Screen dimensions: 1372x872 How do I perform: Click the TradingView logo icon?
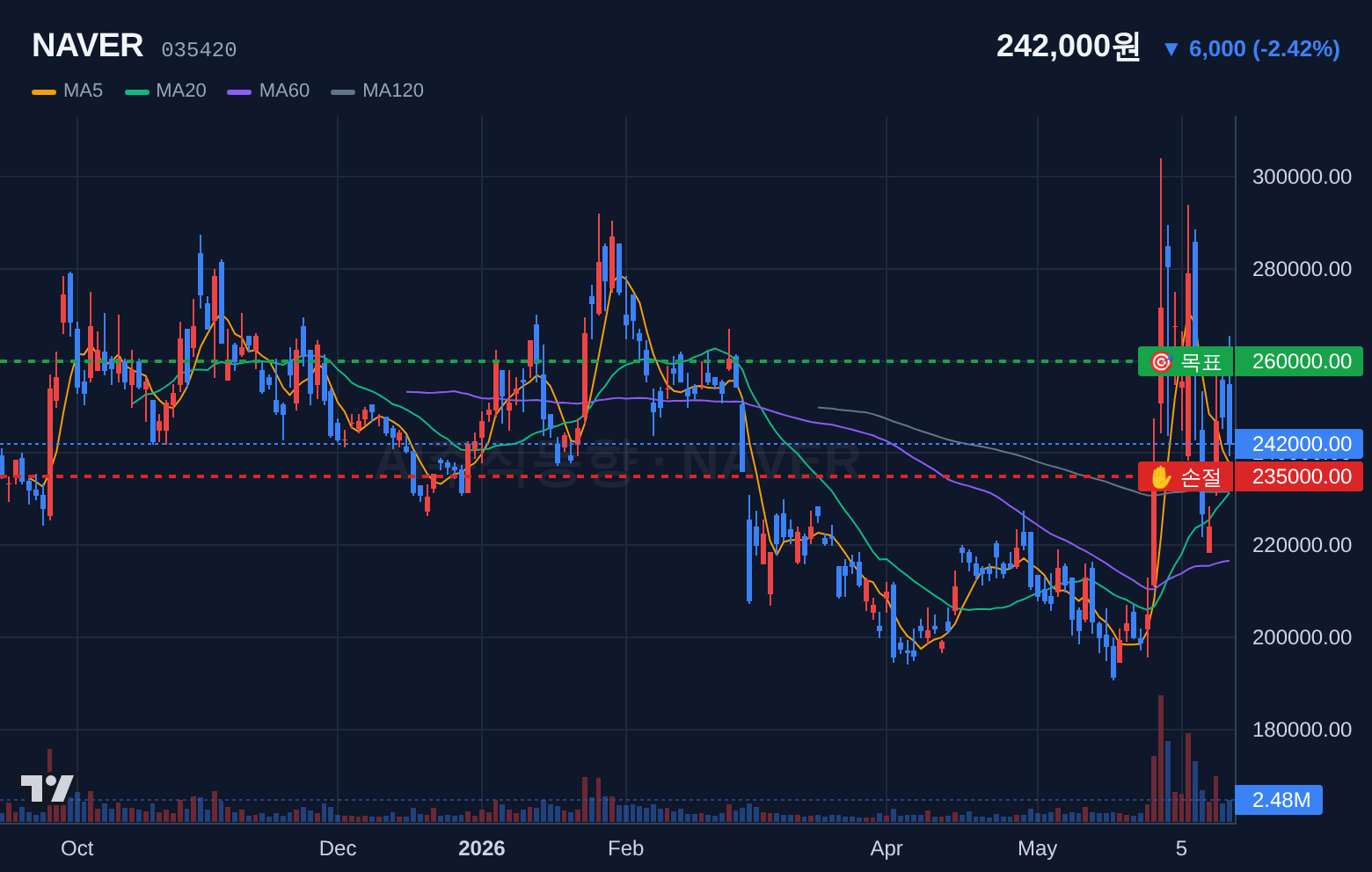[47, 788]
